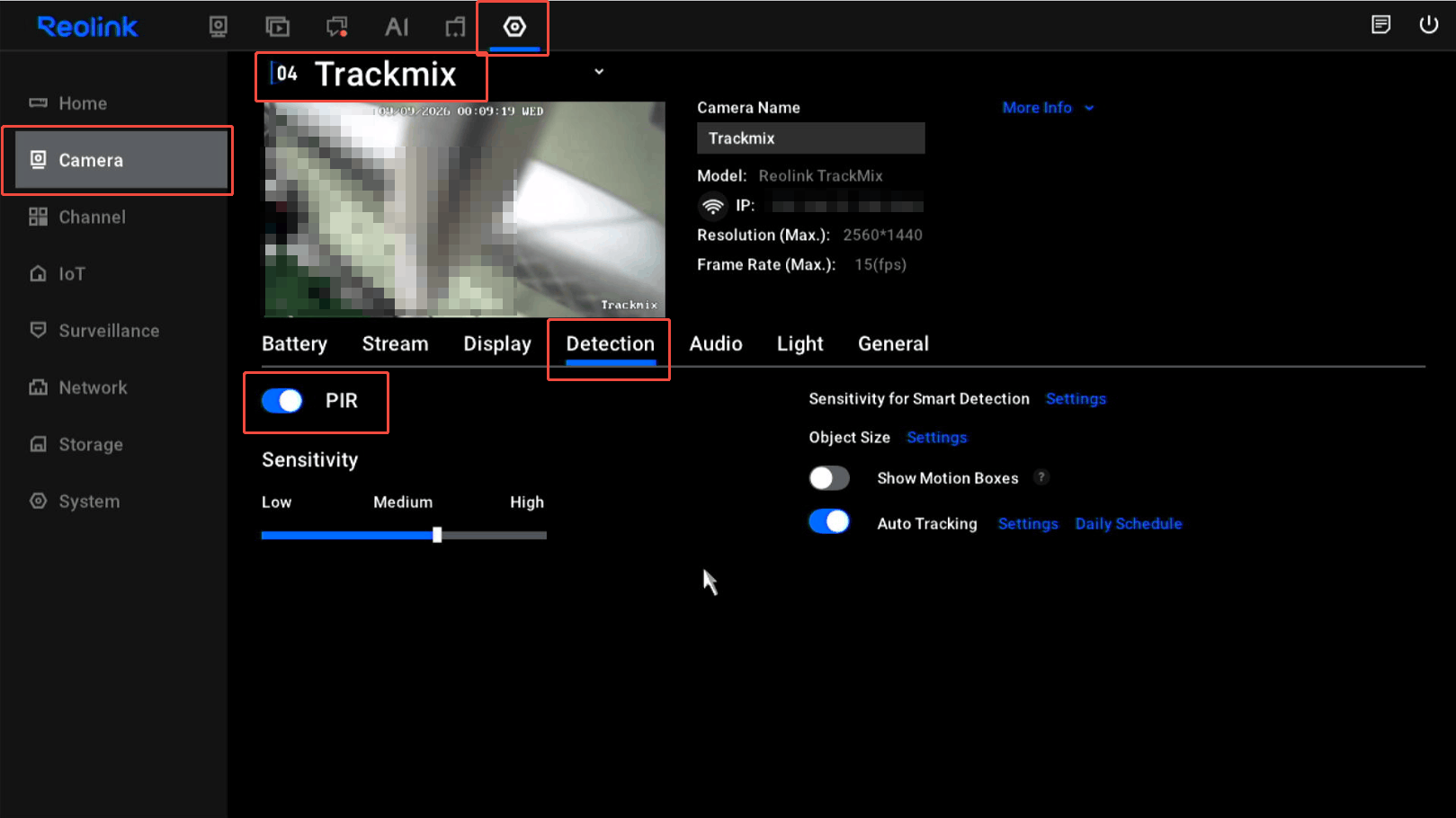1456x818 pixels.
Task: Open Auto Tracking Settings link
Action: (x=1028, y=524)
